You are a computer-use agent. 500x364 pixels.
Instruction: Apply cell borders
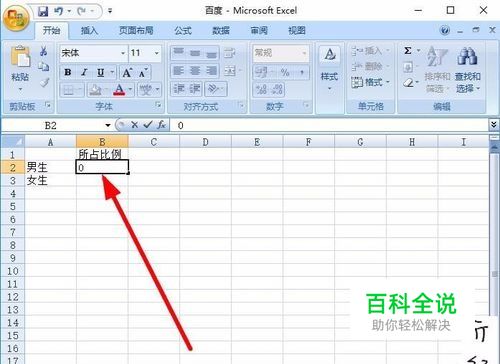68,89
